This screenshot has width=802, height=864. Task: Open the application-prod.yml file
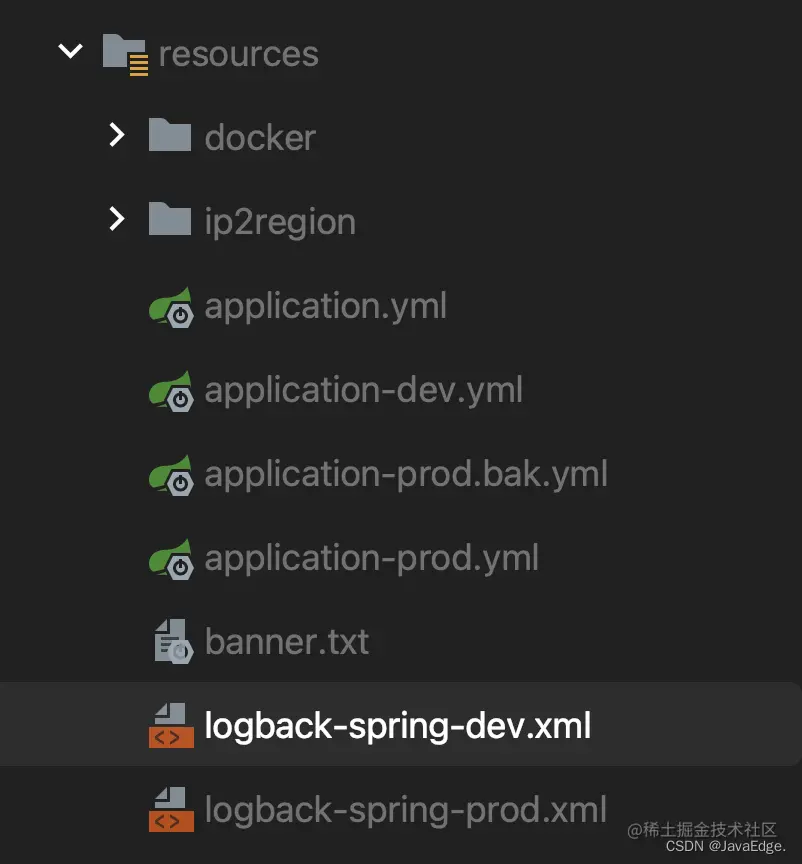[x=372, y=558]
